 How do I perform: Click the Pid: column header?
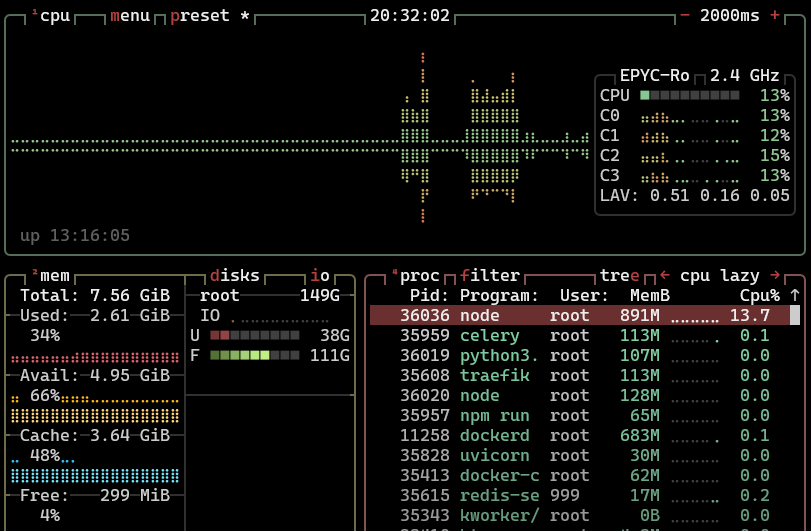(429, 295)
